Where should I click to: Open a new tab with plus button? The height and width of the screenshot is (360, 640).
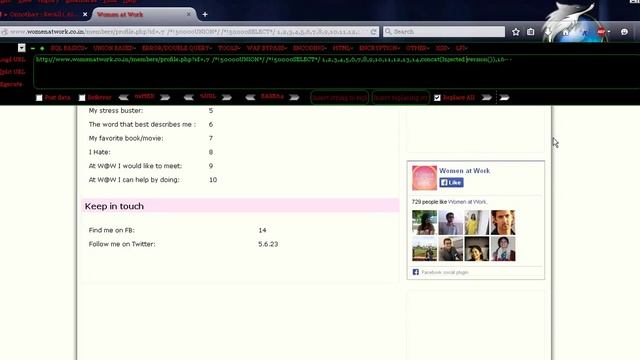[x=205, y=14]
